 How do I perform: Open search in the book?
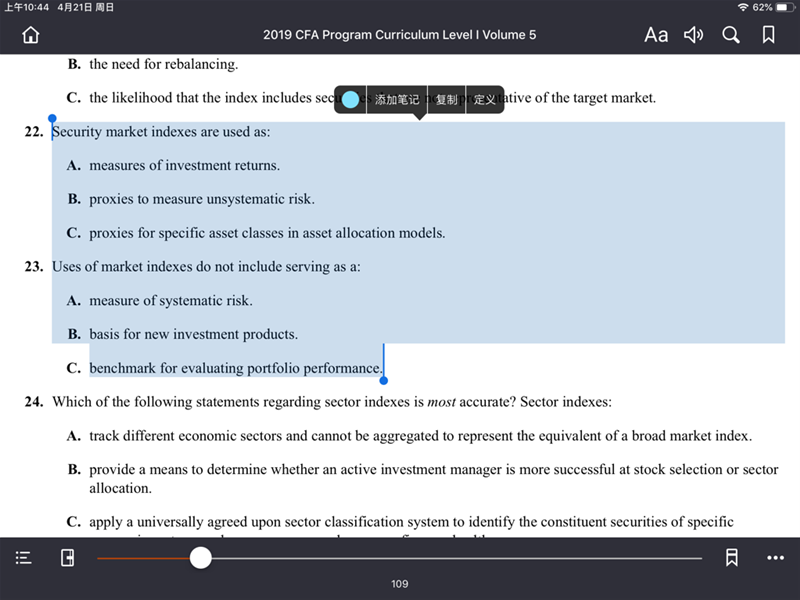click(x=731, y=35)
